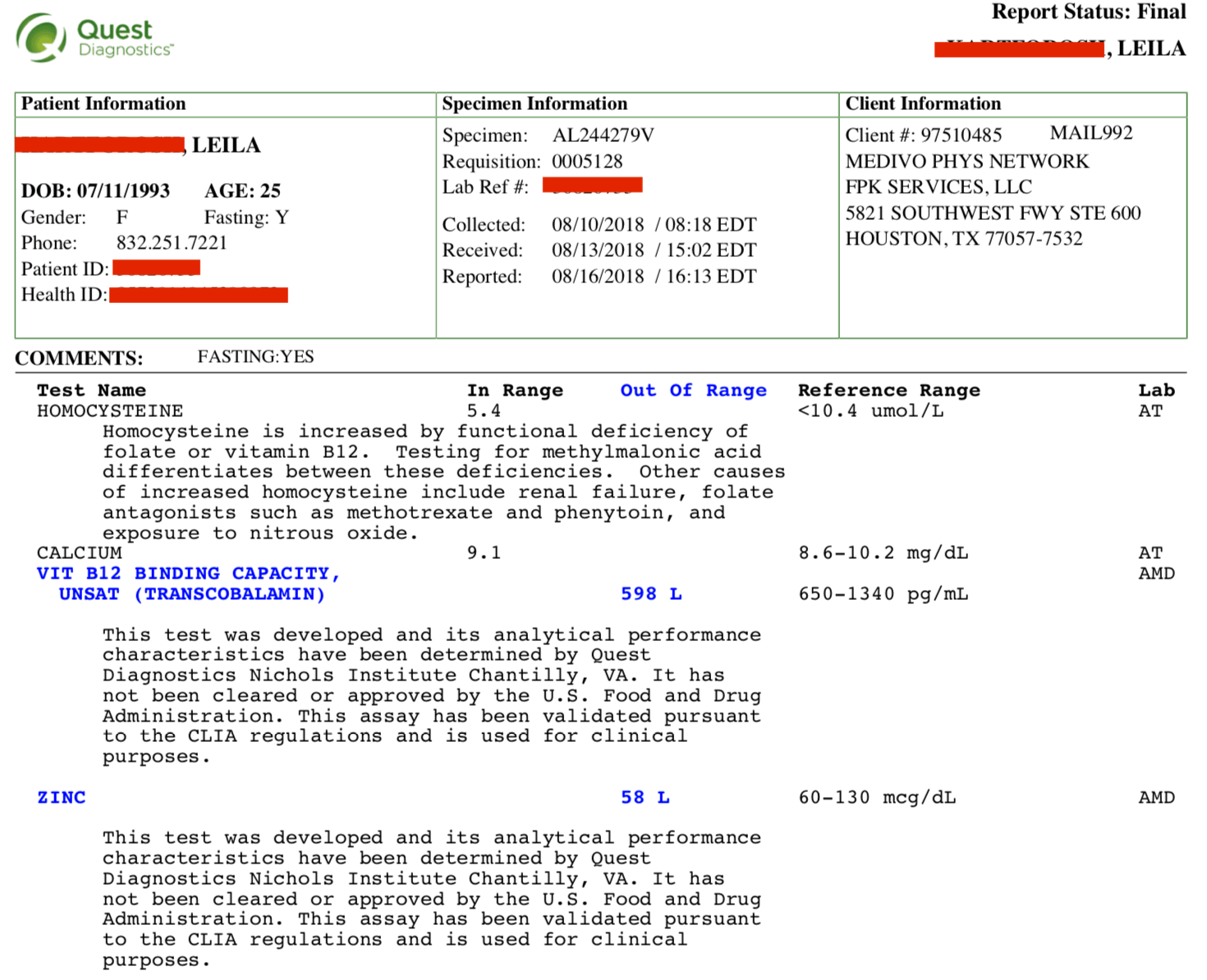The height and width of the screenshot is (980, 1207).
Task: Click the patient phone number 832.251.7221
Action: pos(172,243)
